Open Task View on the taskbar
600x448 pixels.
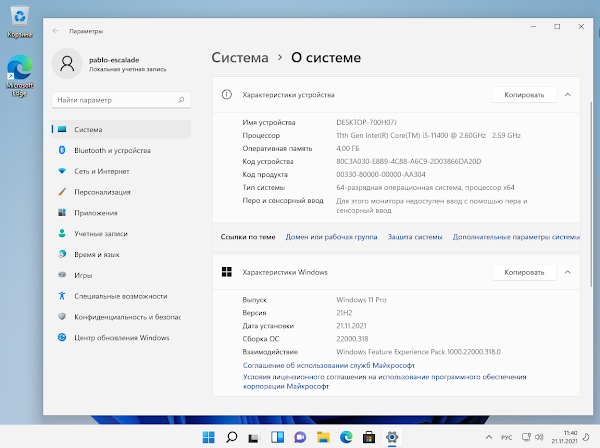(x=254, y=437)
